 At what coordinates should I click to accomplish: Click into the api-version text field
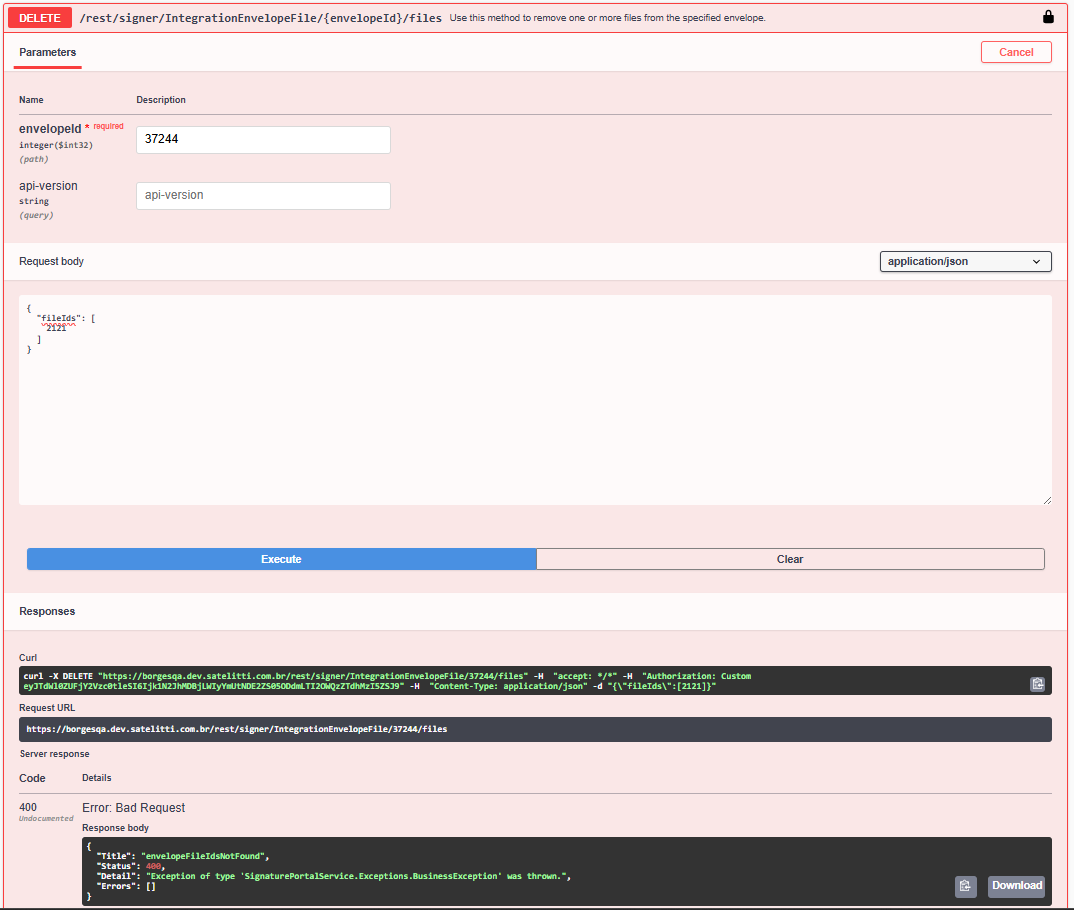263,196
